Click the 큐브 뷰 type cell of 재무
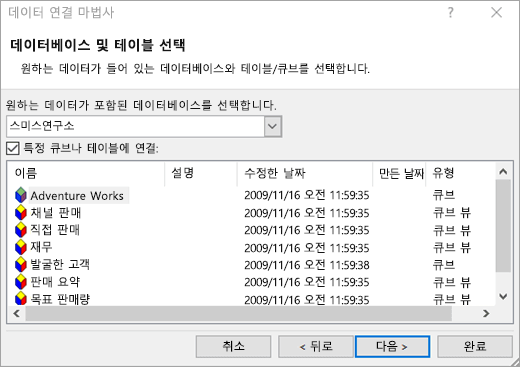The image size is (520, 367). click(452, 248)
